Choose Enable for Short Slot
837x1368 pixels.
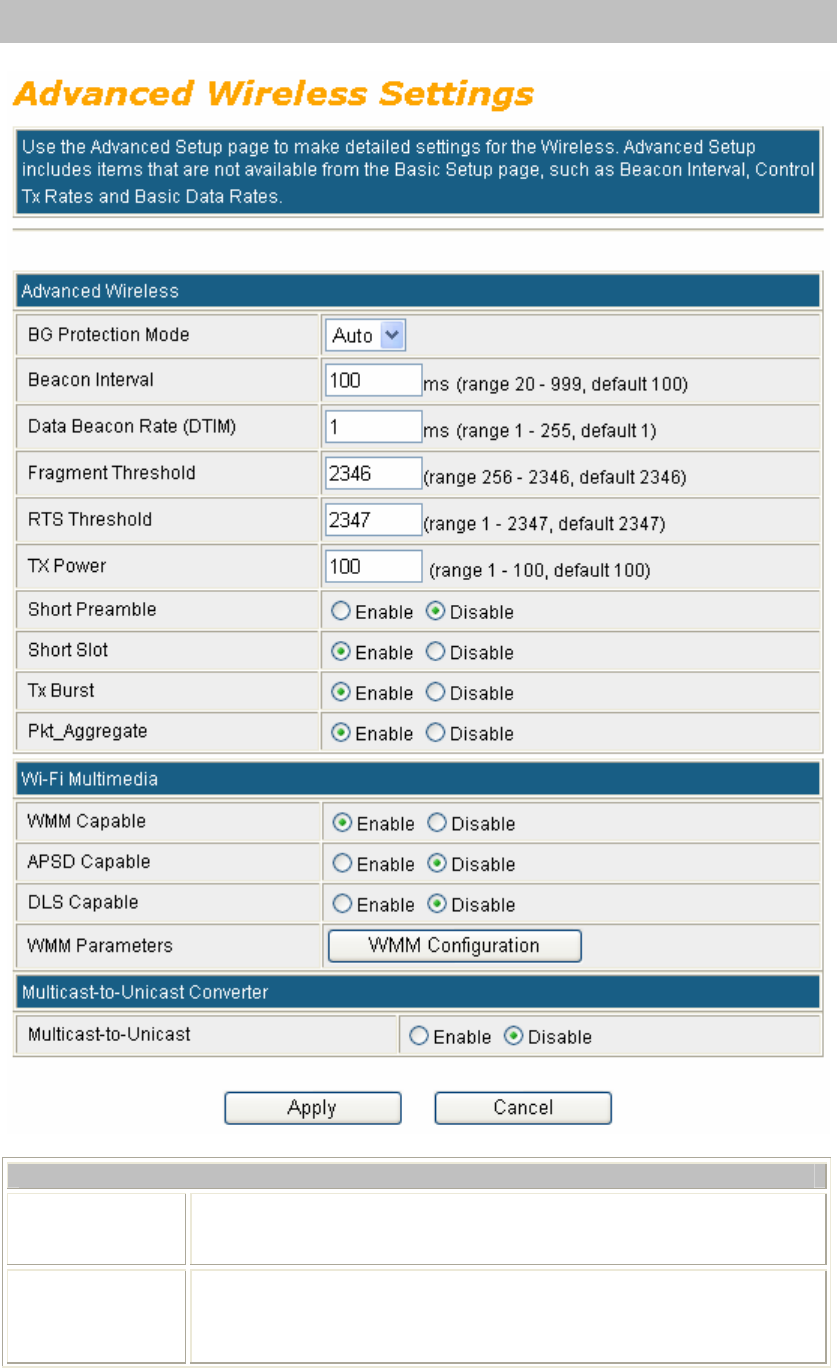(342, 652)
